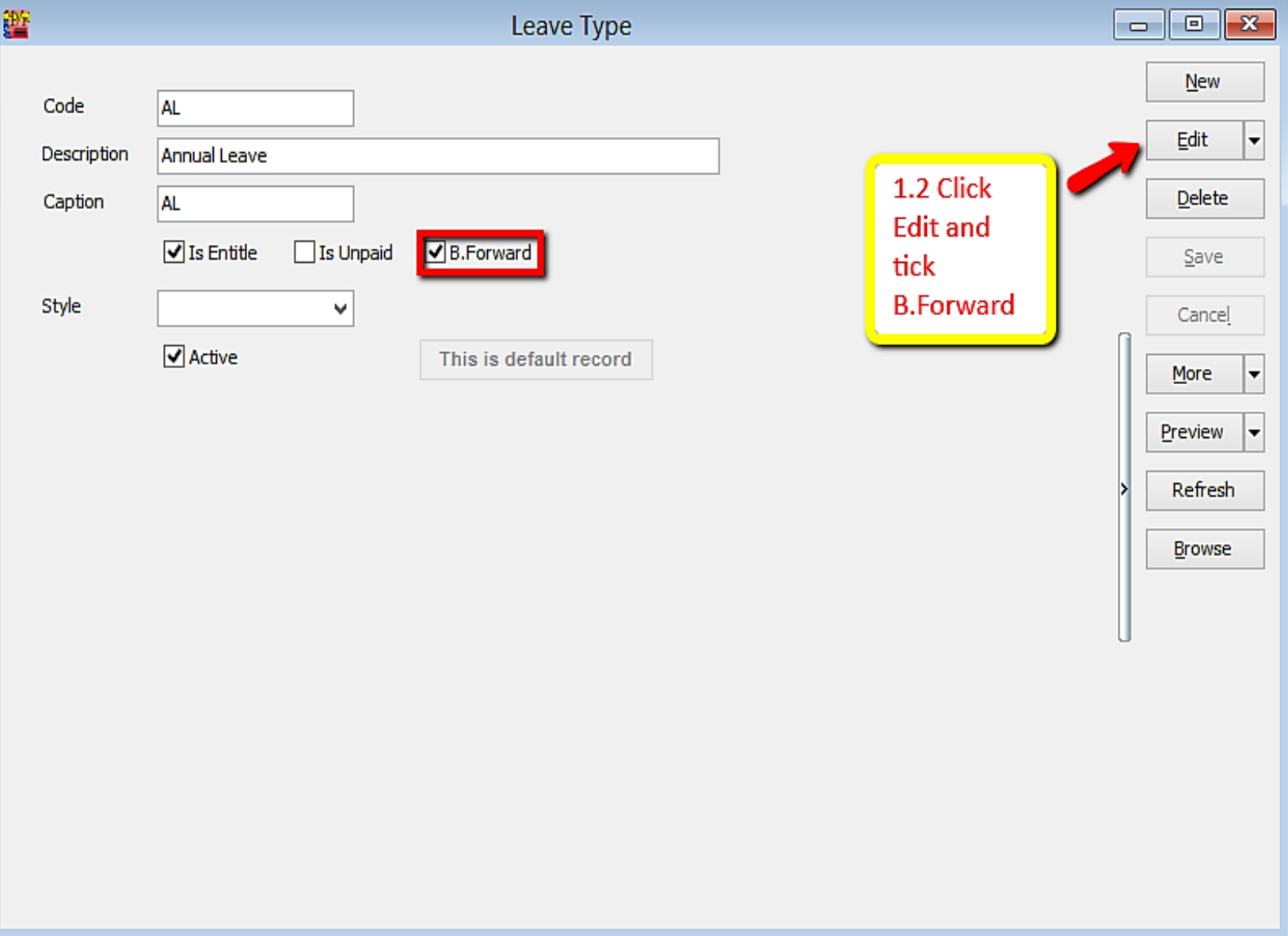This screenshot has width=1288, height=936.
Task: Open the Edit button dropdown arrow
Action: (1254, 139)
